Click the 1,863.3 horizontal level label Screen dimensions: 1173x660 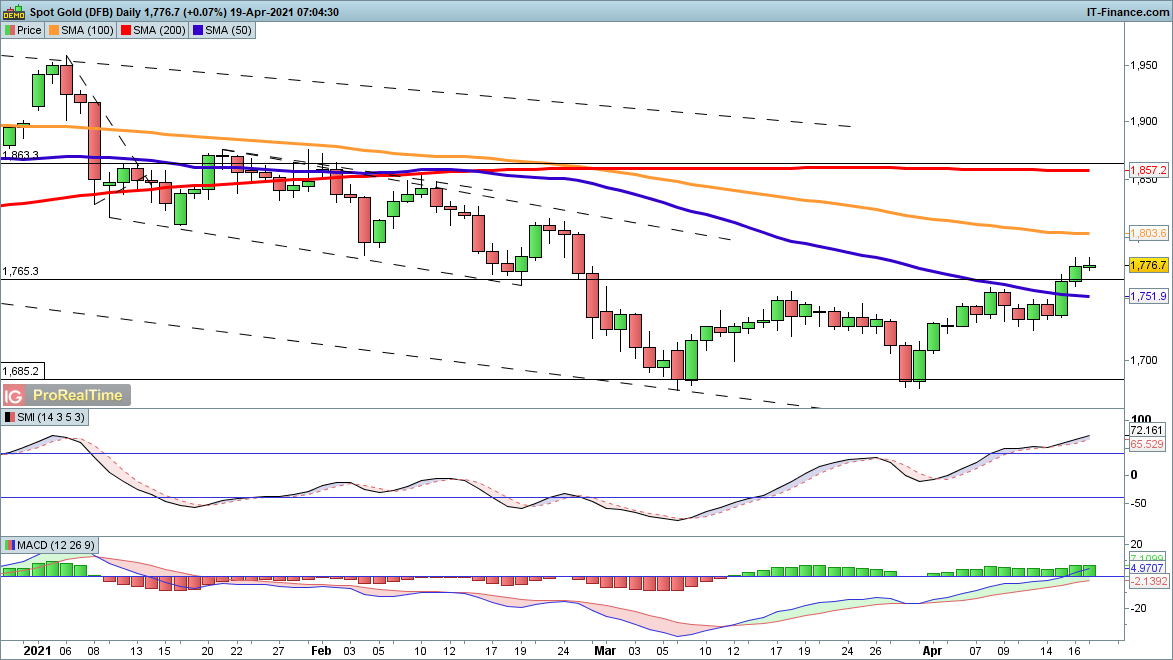[x=21, y=156]
